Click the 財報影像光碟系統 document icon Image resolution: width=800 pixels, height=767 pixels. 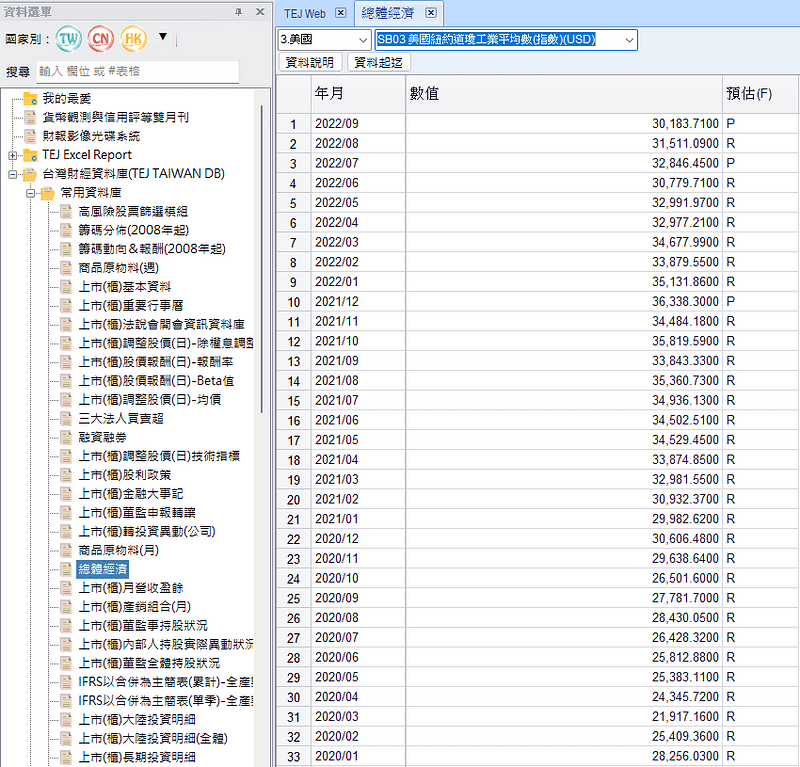point(29,136)
